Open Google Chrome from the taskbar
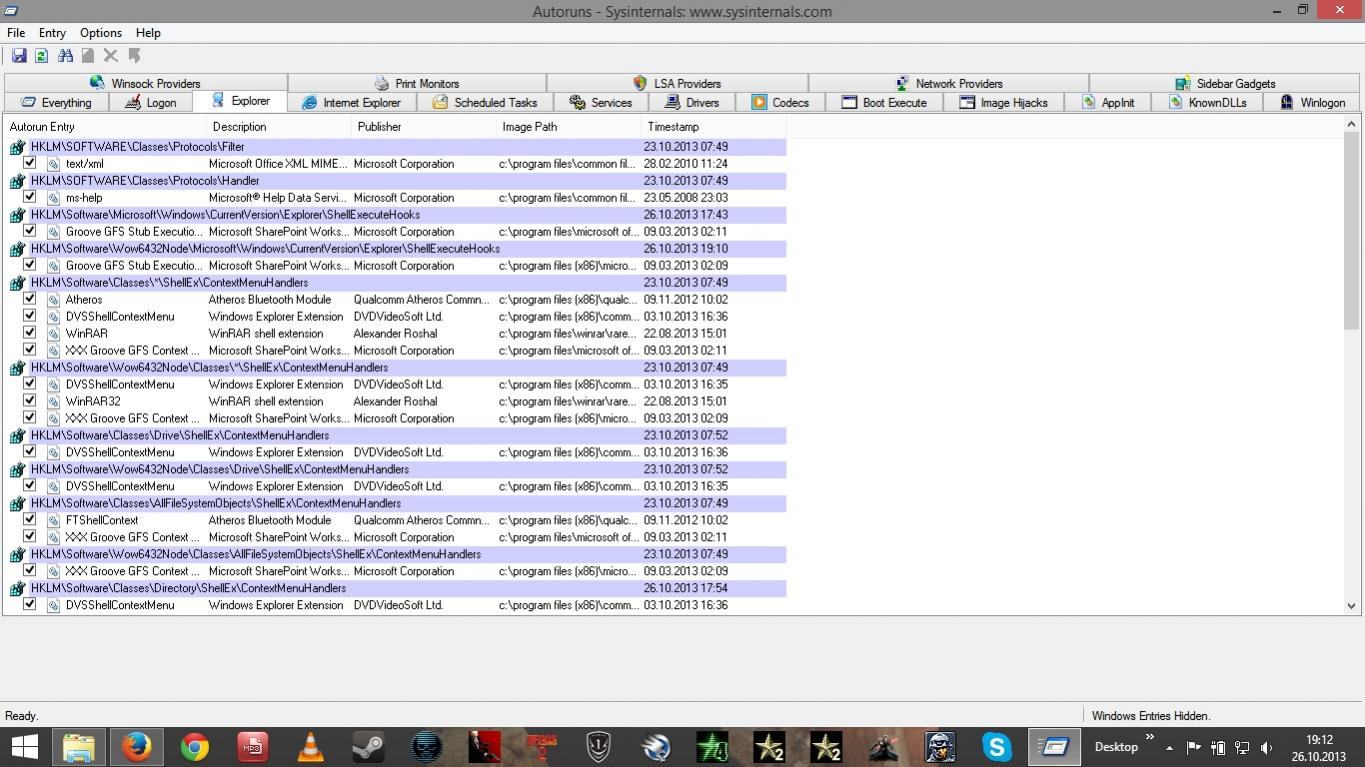The image size is (1365, 767). pyautogui.click(x=195, y=747)
